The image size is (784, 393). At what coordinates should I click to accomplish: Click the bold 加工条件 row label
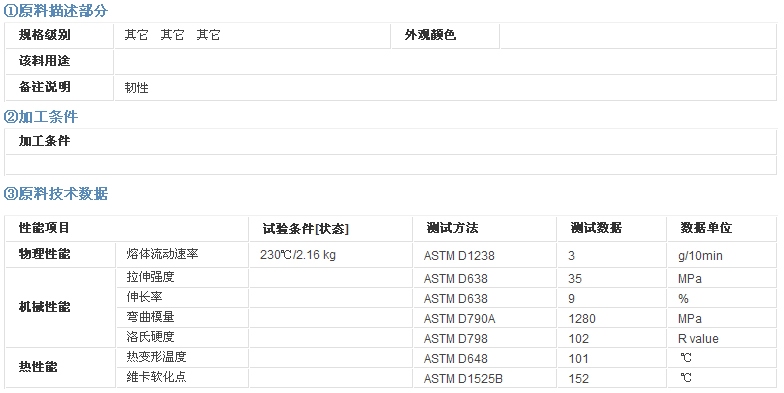pyautogui.click(x=44, y=141)
